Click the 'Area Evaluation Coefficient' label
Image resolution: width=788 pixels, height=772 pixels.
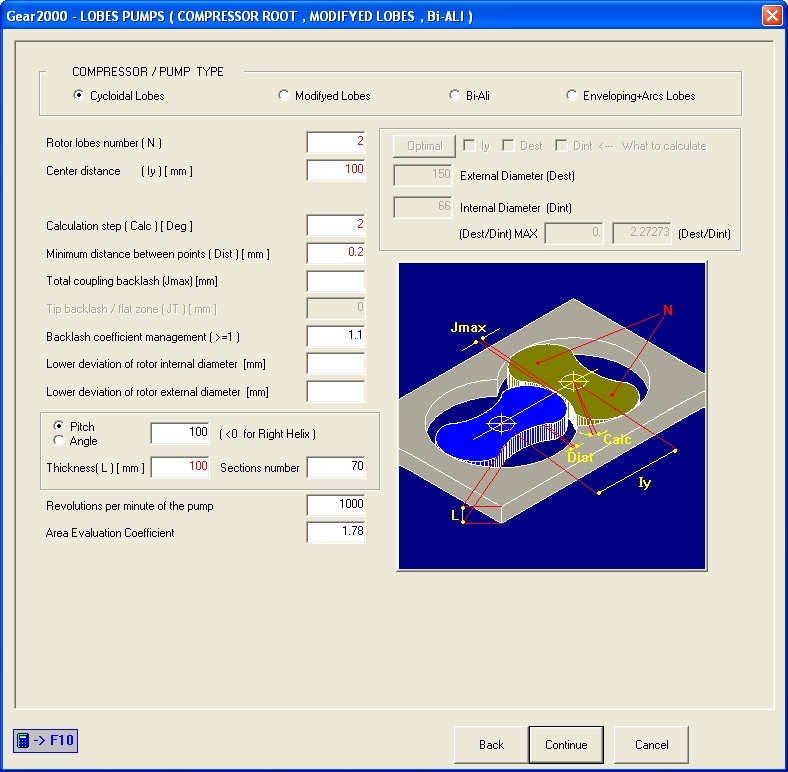click(x=110, y=533)
